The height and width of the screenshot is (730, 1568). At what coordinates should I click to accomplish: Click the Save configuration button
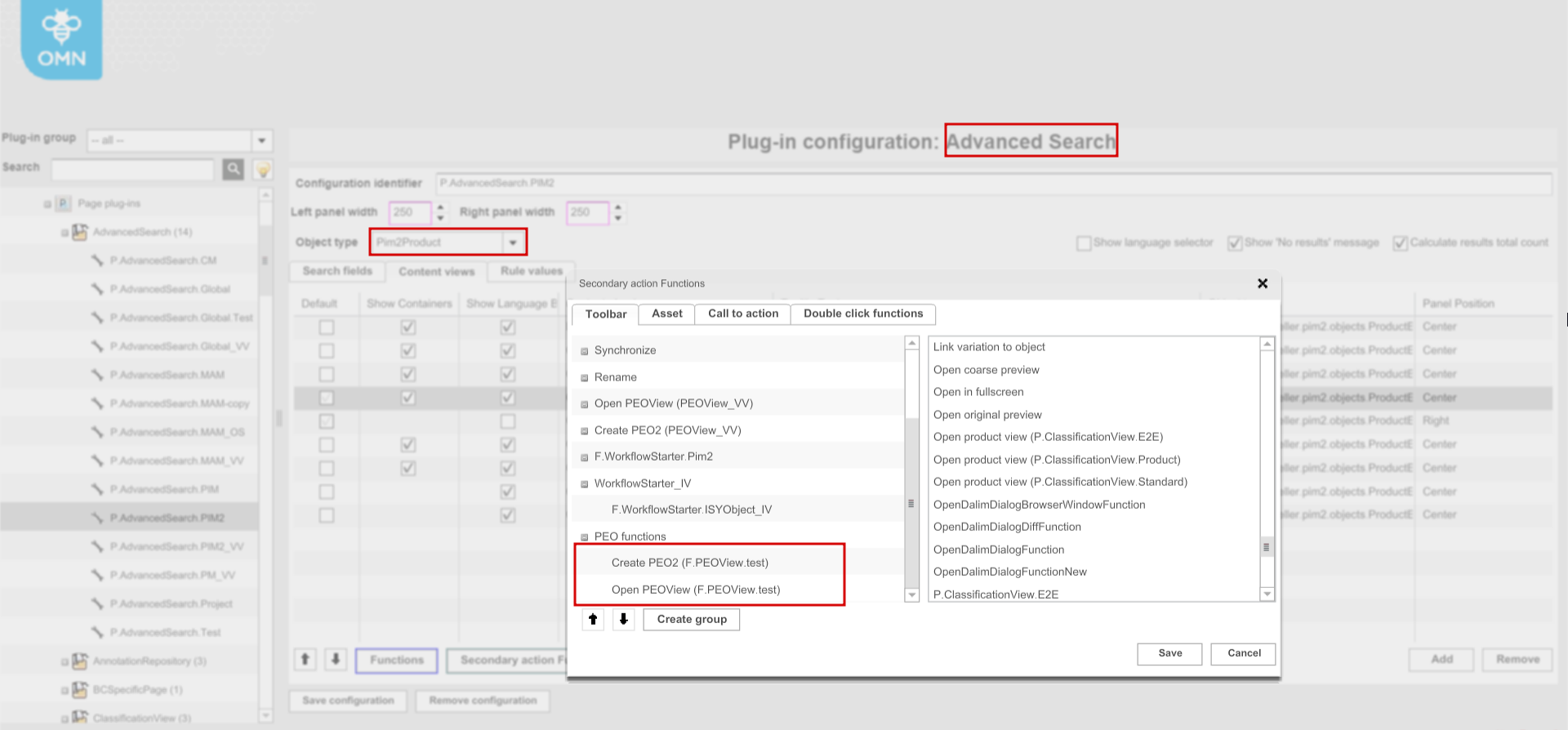pos(349,701)
